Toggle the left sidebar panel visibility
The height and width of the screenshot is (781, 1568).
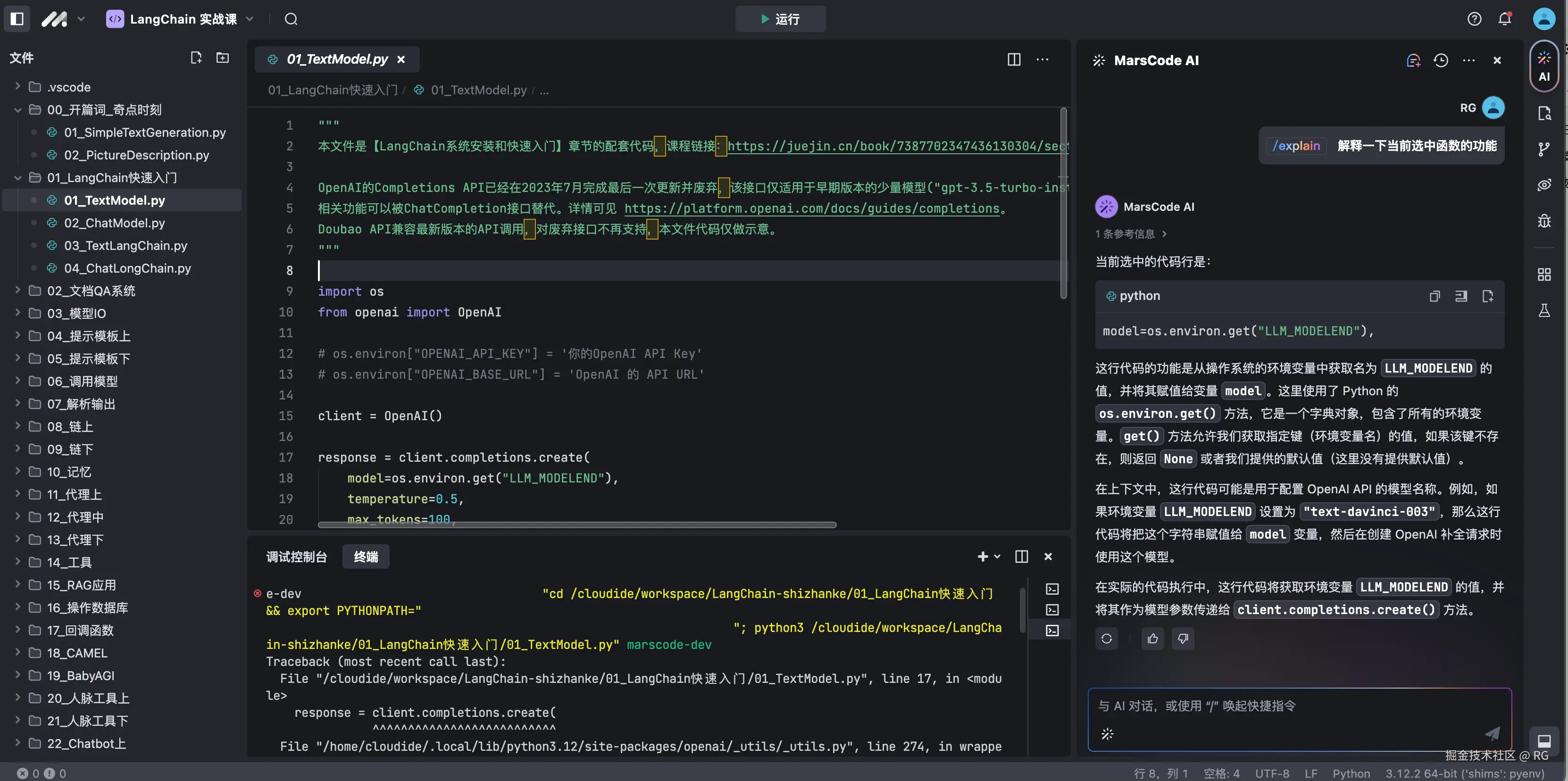coord(17,19)
